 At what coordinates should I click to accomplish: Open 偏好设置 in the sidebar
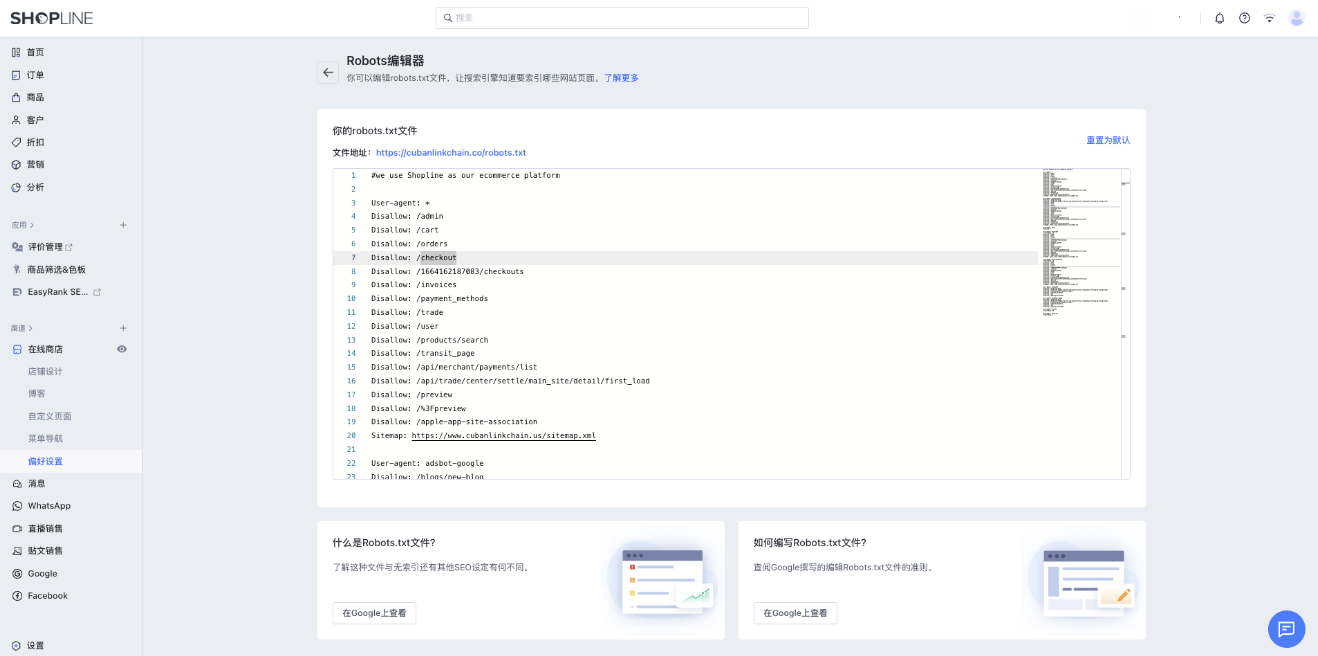(x=45, y=461)
